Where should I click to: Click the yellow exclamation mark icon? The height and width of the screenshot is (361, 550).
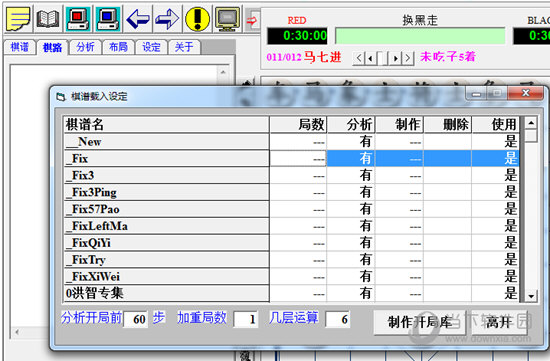(197, 18)
